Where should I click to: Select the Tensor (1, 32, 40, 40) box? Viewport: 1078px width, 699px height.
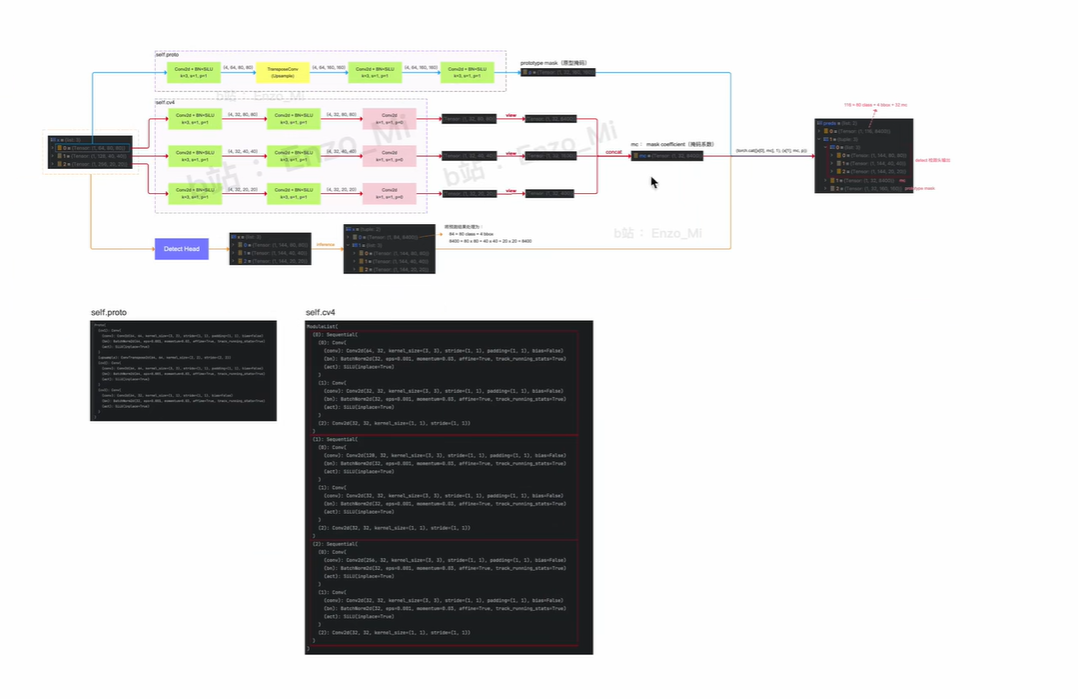click(469, 156)
